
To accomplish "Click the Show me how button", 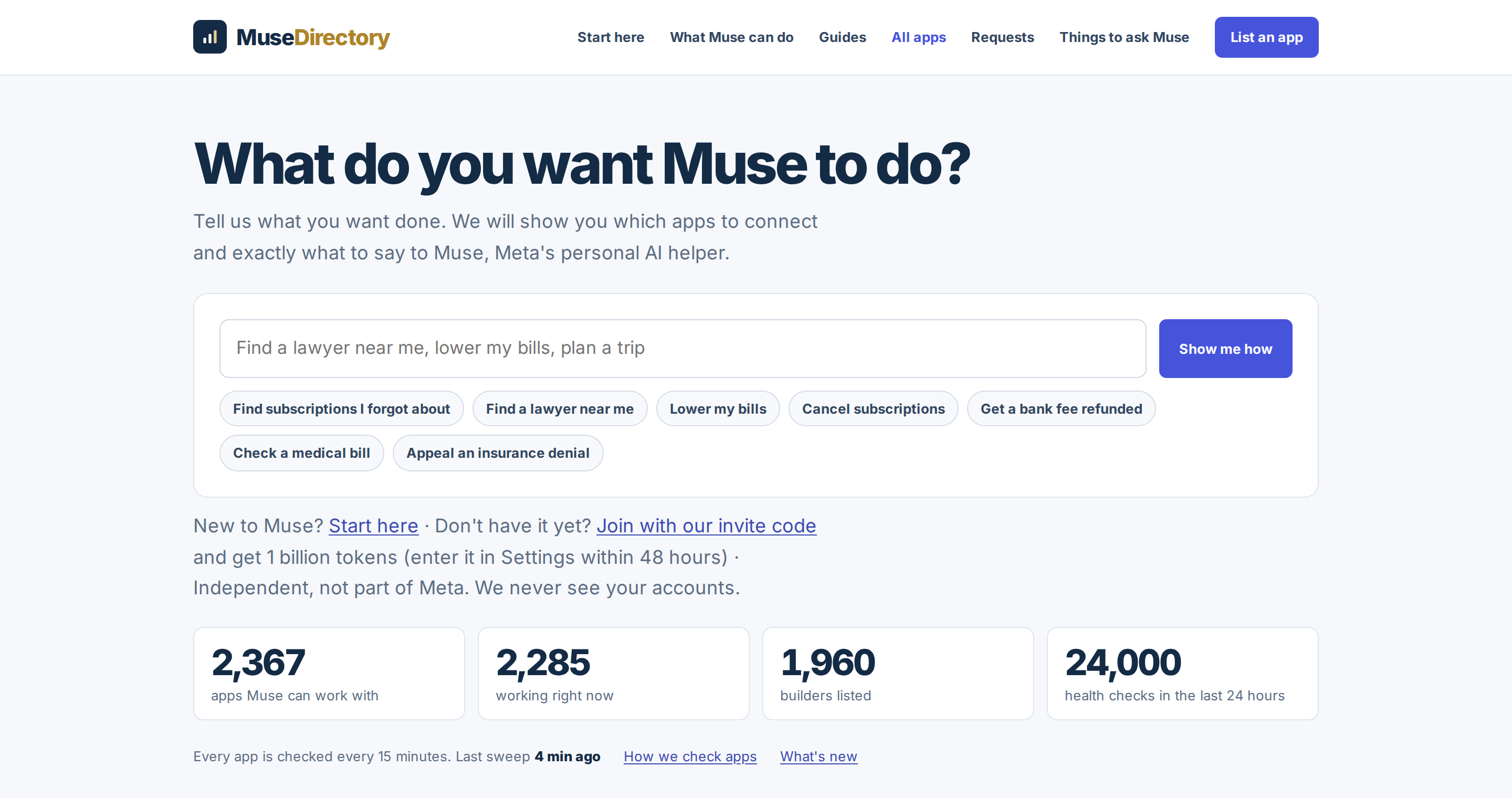I will point(1225,349).
